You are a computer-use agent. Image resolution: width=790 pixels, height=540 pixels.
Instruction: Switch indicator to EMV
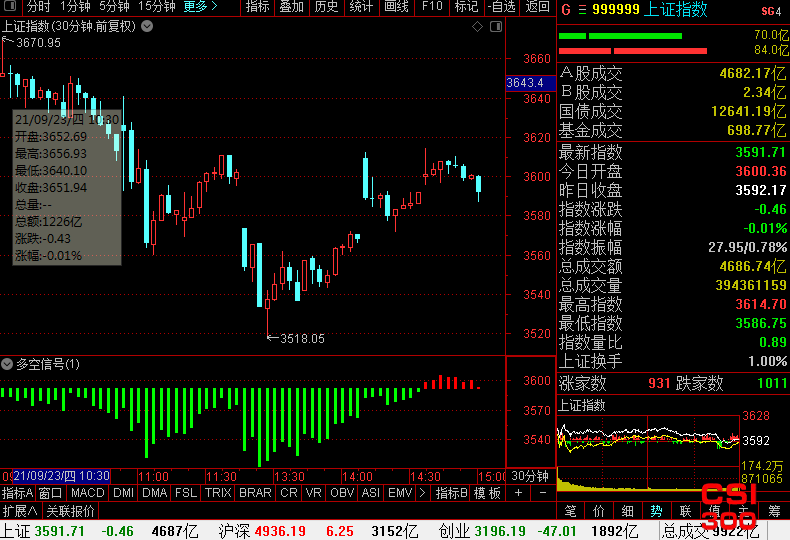coord(400,493)
